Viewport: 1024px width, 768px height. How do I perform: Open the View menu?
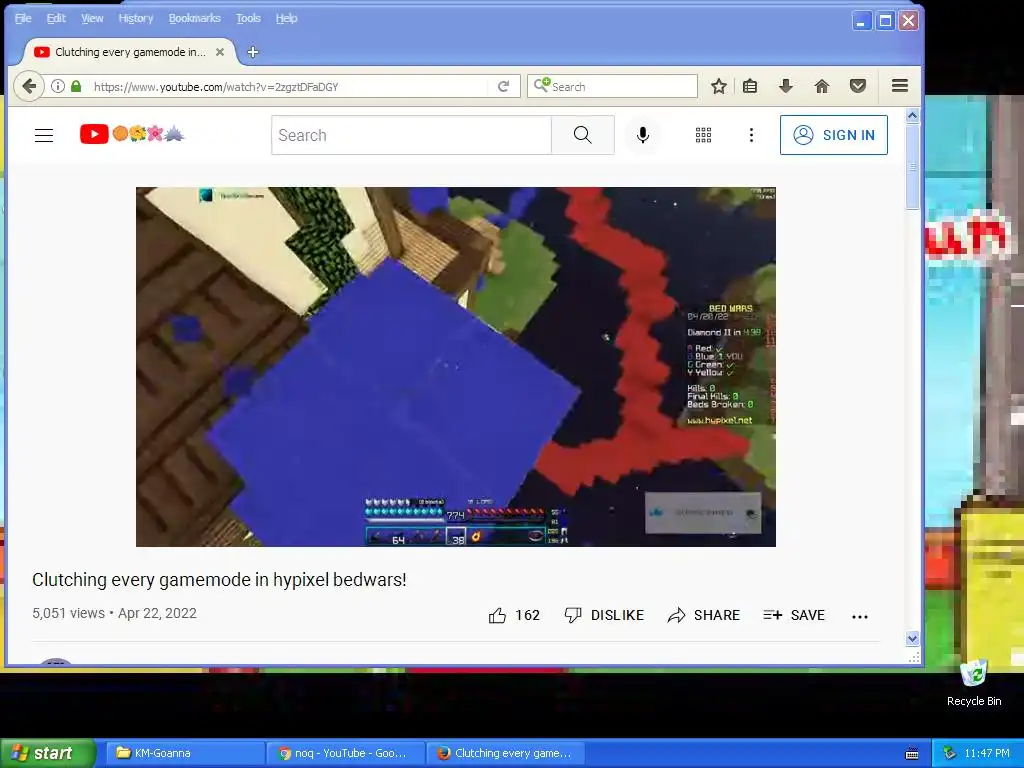tap(92, 18)
